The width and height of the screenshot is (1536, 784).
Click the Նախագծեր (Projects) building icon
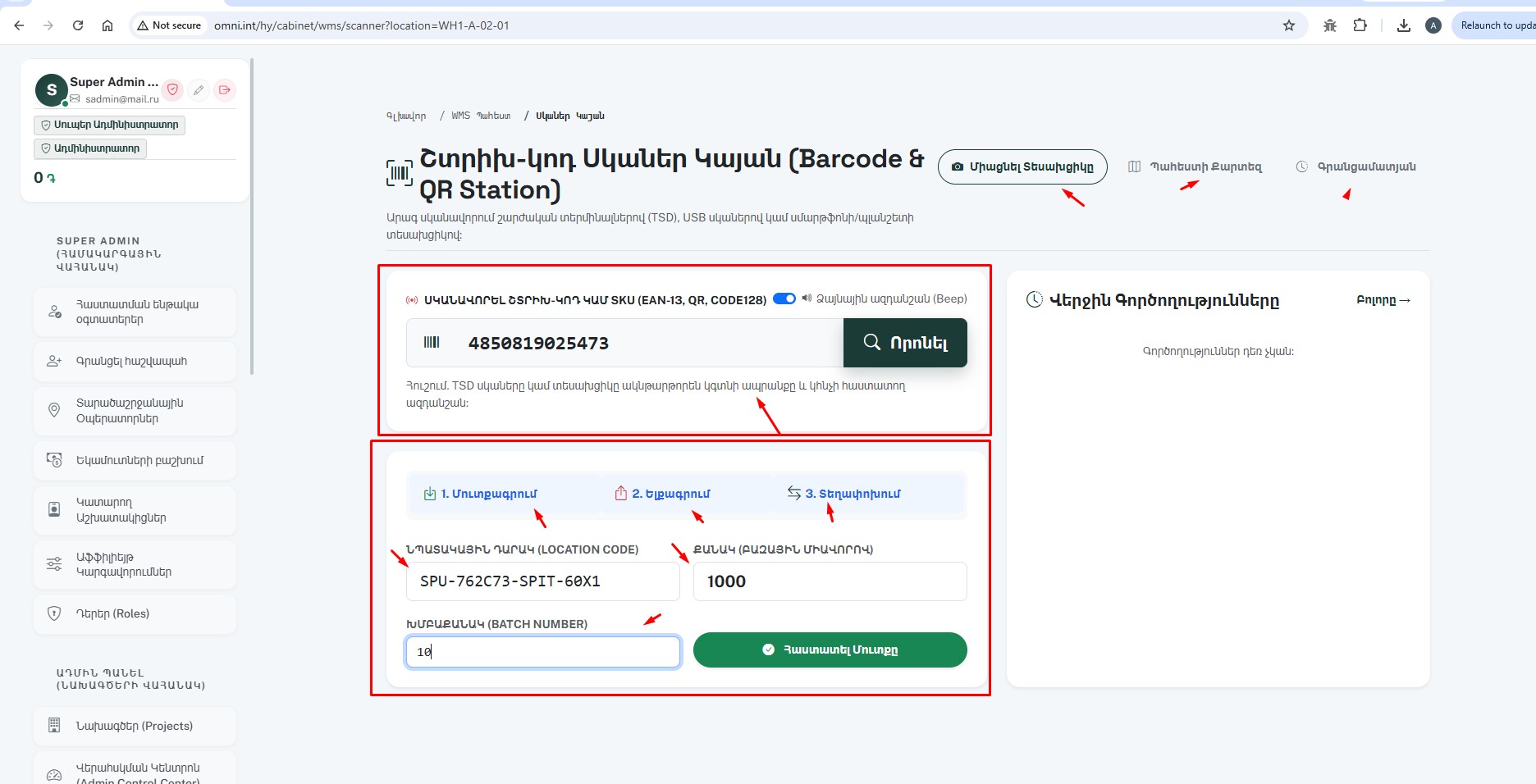(x=54, y=726)
